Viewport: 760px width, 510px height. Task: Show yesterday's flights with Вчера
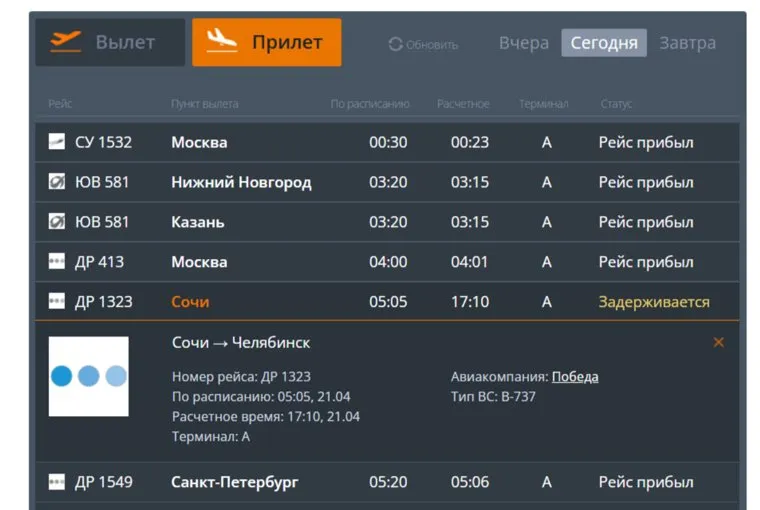point(524,43)
